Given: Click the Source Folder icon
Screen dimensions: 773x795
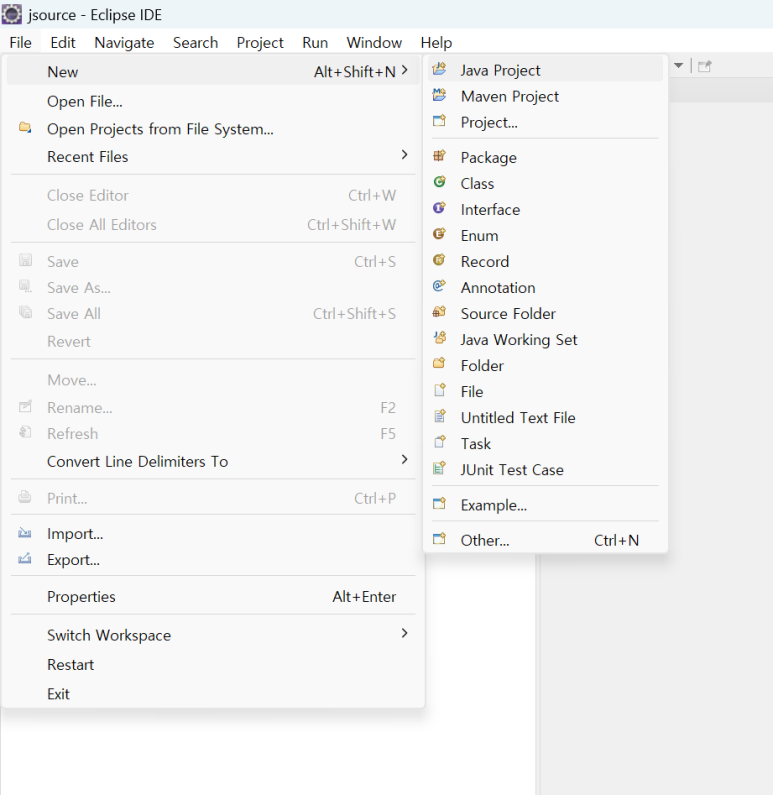Looking at the screenshot, I should [439, 312].
